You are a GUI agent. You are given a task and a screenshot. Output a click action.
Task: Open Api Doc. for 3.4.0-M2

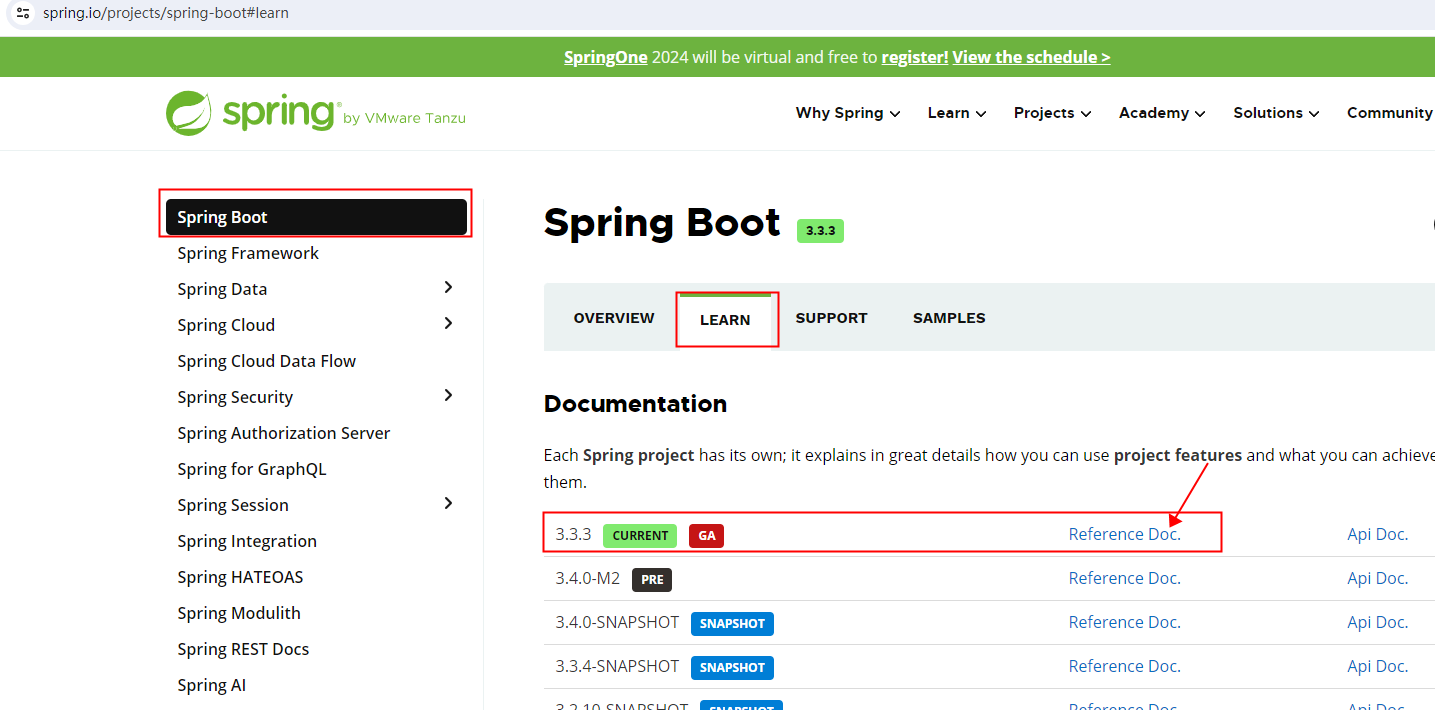tap(1377, 578)
